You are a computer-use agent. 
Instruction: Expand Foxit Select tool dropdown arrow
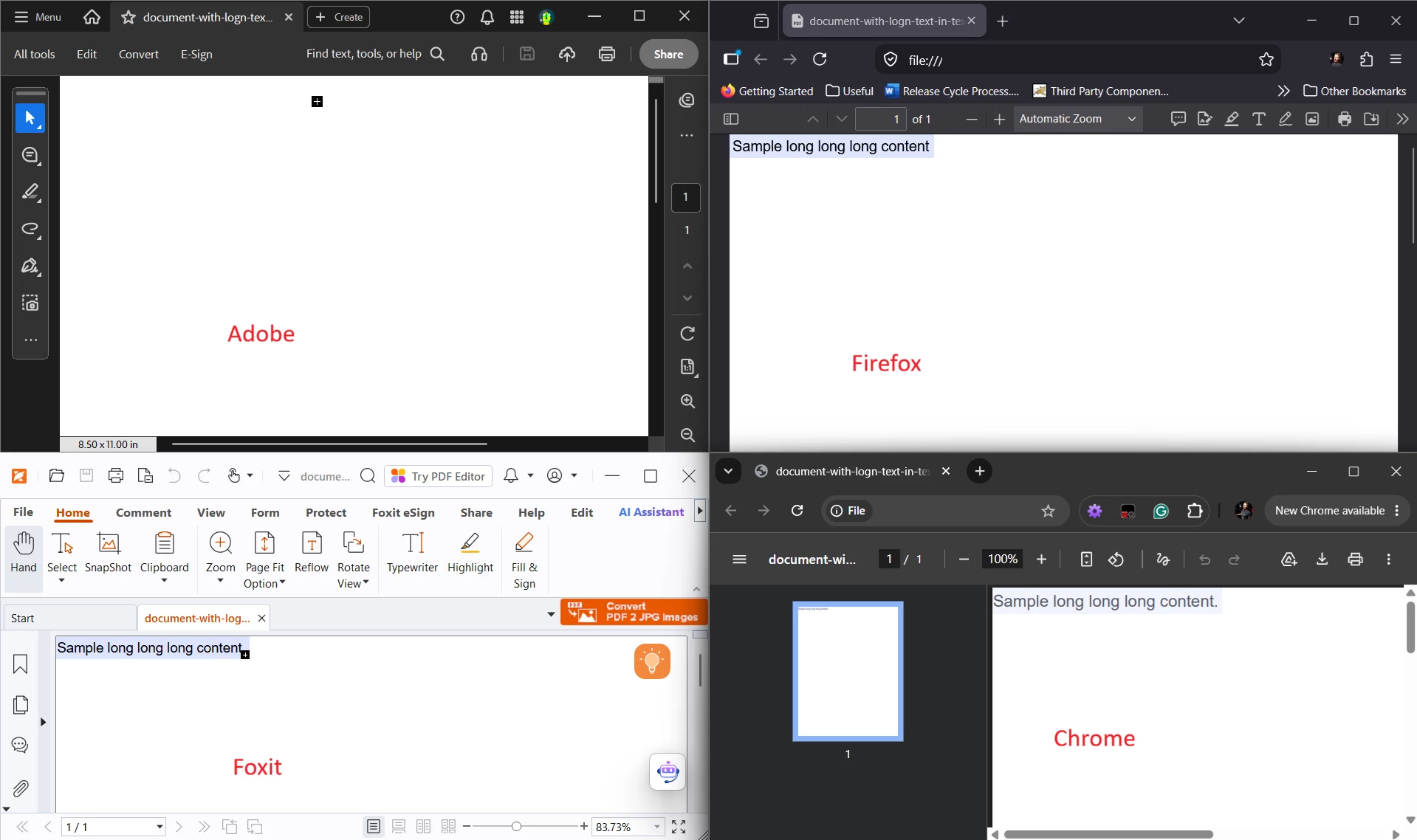pyautogui.click(x=62, y=581)
